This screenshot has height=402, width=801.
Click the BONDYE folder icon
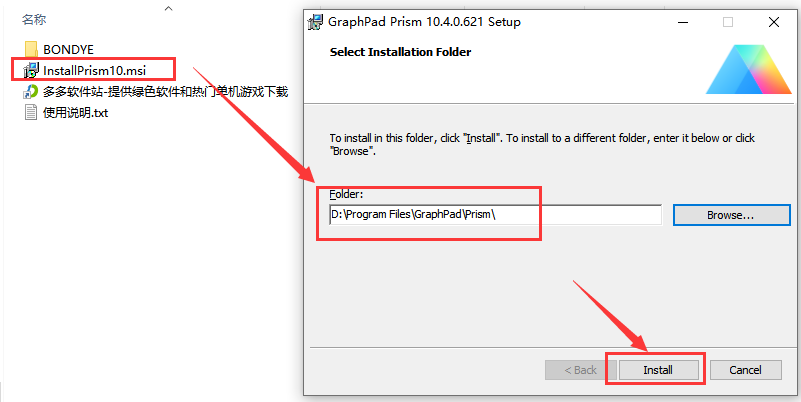point(31,49)
